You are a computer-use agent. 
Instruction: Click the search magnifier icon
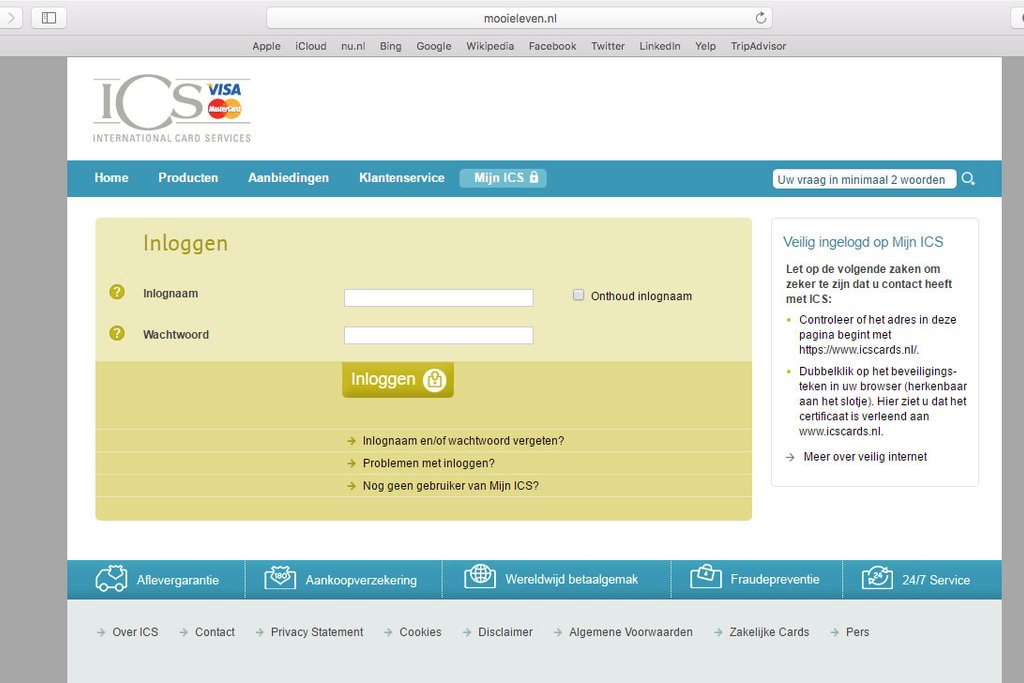968,180
